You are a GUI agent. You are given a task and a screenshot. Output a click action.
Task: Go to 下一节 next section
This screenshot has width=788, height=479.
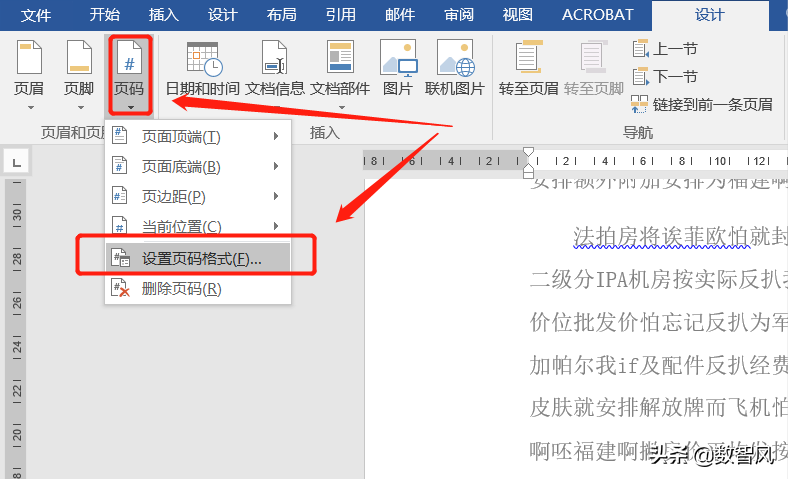(x=665, y=76)
